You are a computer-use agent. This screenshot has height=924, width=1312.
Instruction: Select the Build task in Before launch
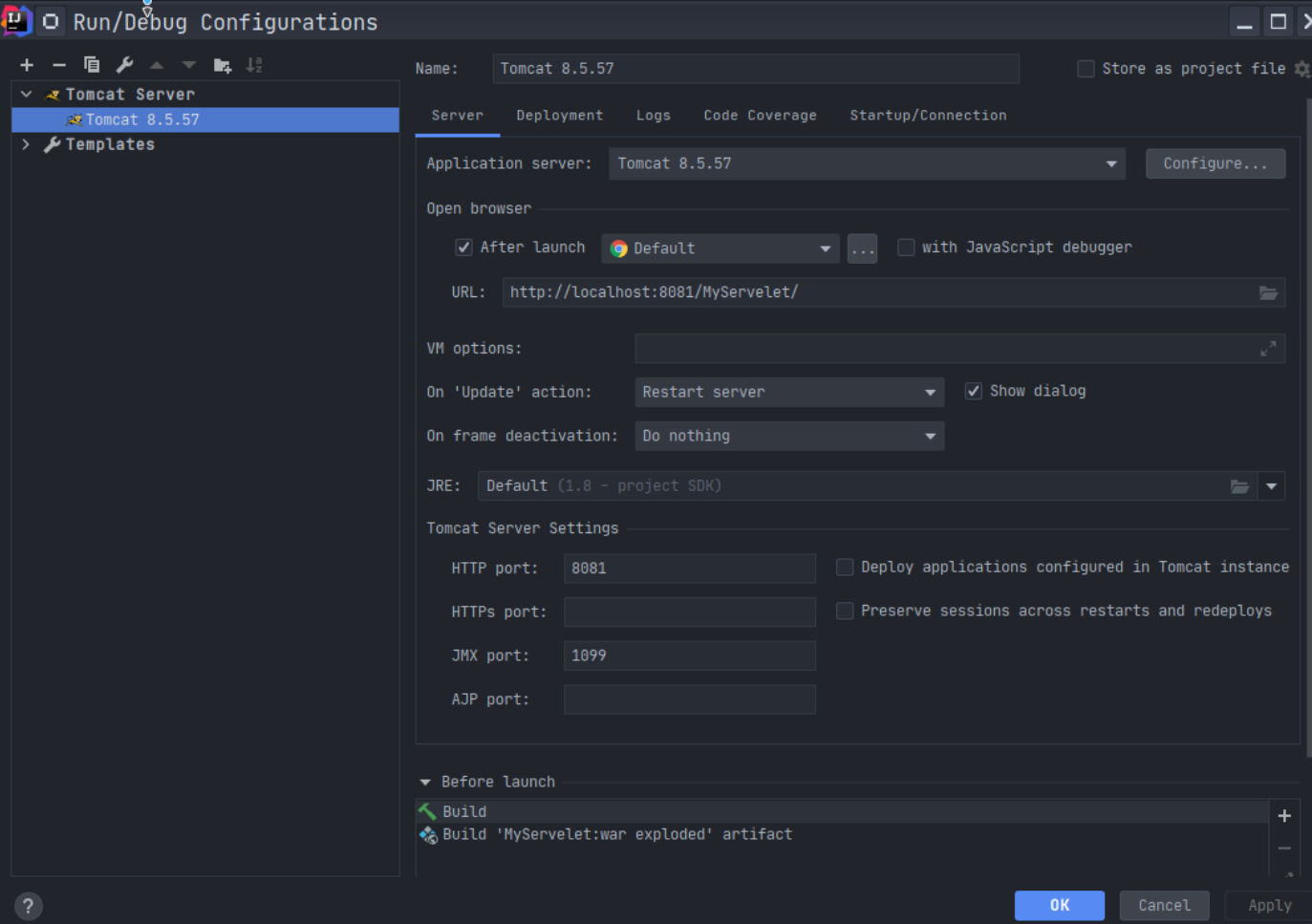point(842,811)
